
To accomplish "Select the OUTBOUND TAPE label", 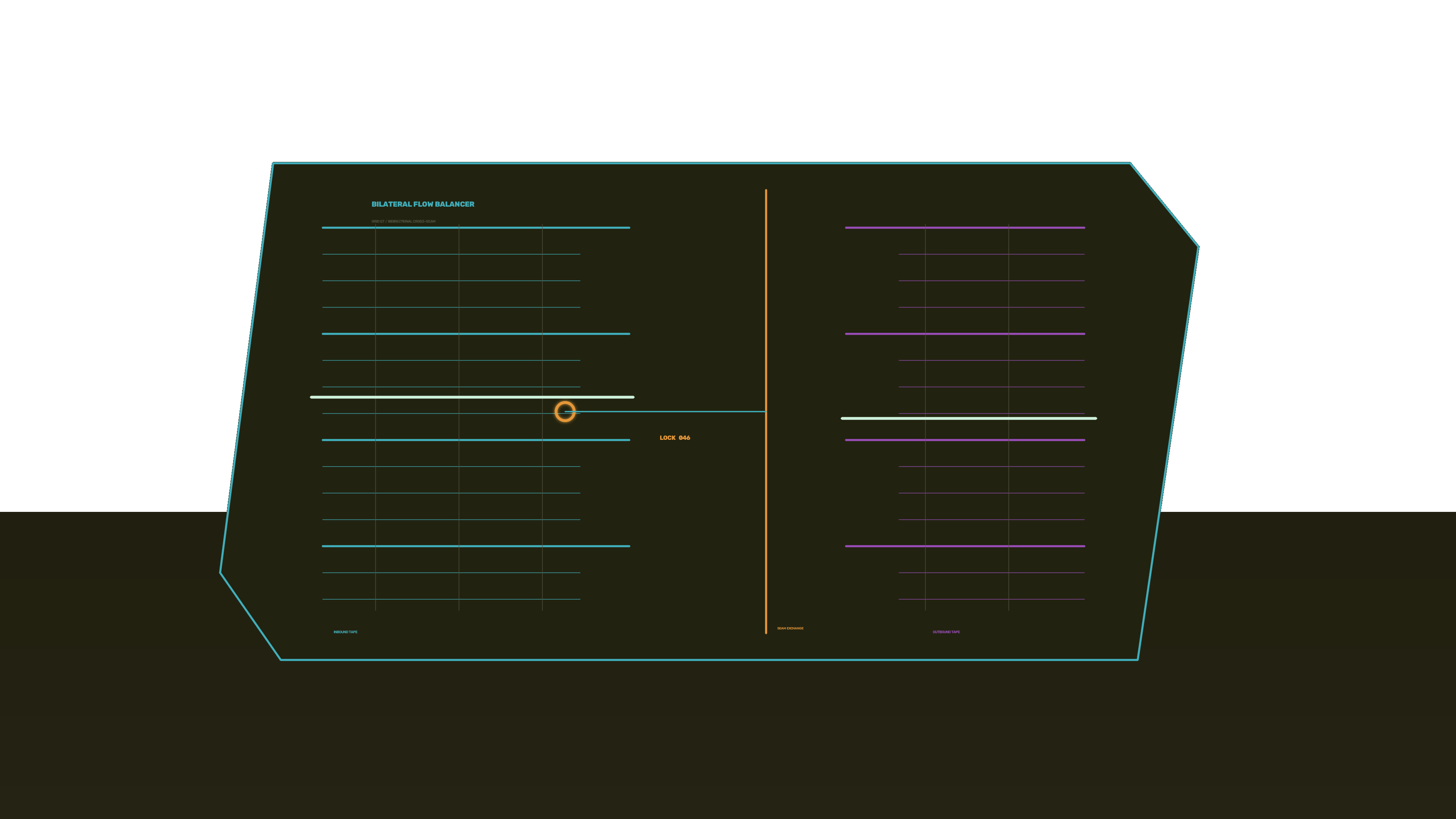I will tap(946, 632).
